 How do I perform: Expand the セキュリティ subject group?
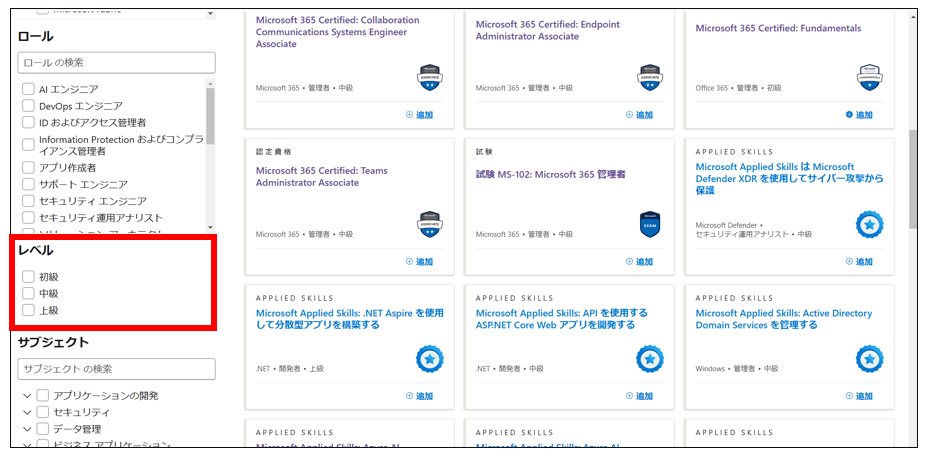click(27, 412)
